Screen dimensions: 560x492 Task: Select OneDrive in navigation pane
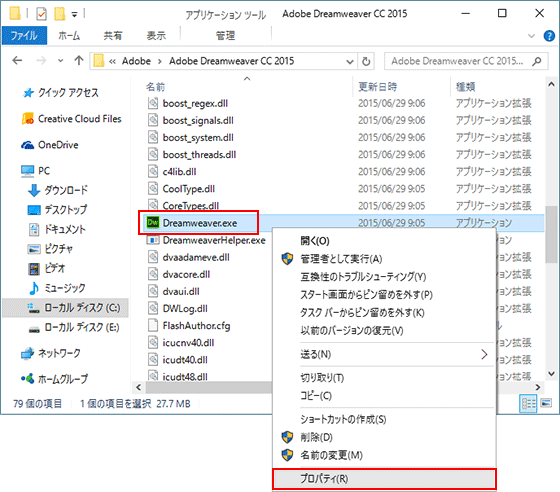click(50, 145)
